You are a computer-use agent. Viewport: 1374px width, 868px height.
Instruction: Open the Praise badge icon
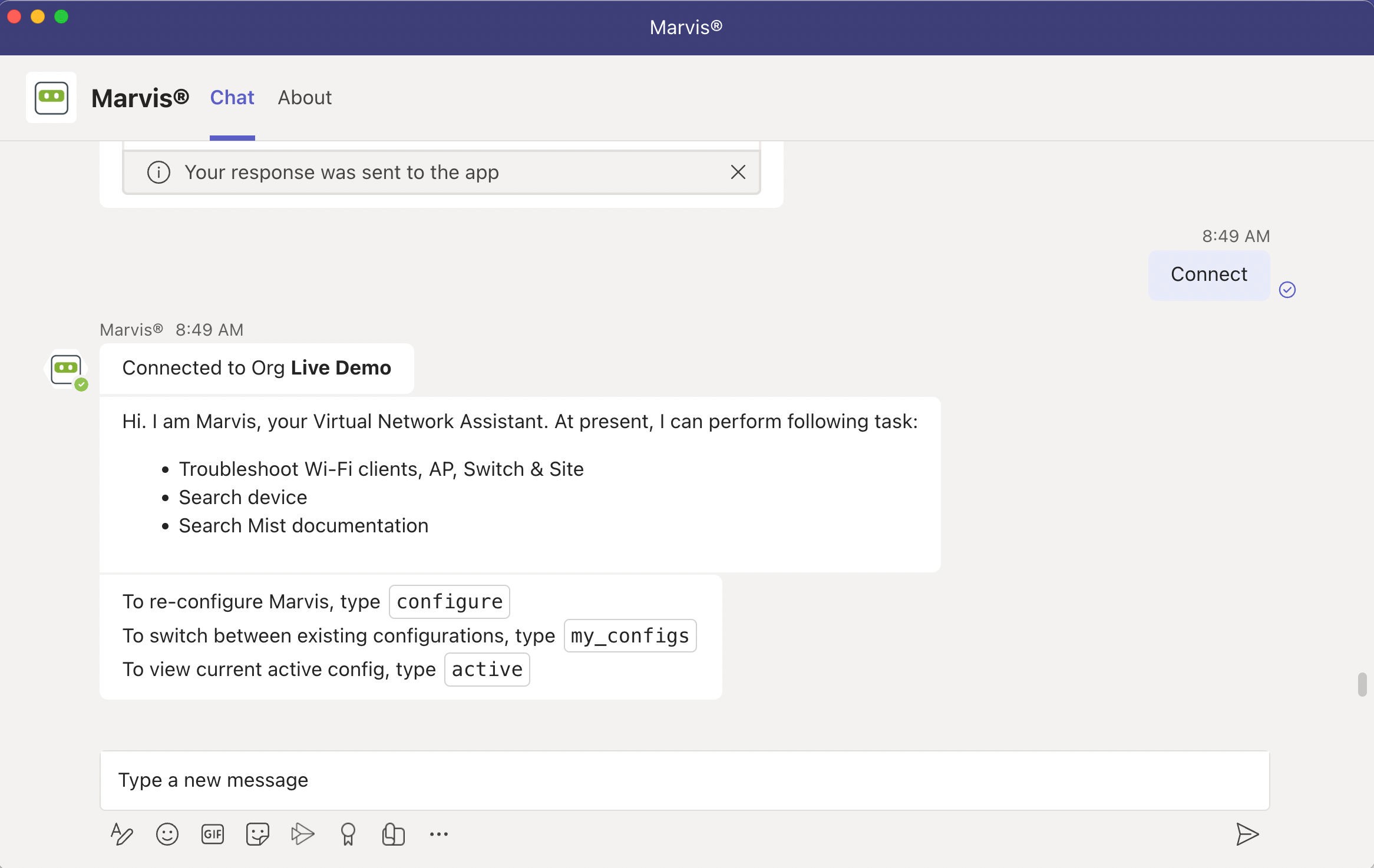(x=348, y=834)
